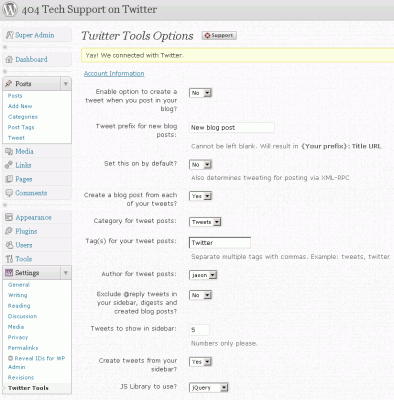Open the Users menu item
394x400 pixels.
tap(24, 245)
